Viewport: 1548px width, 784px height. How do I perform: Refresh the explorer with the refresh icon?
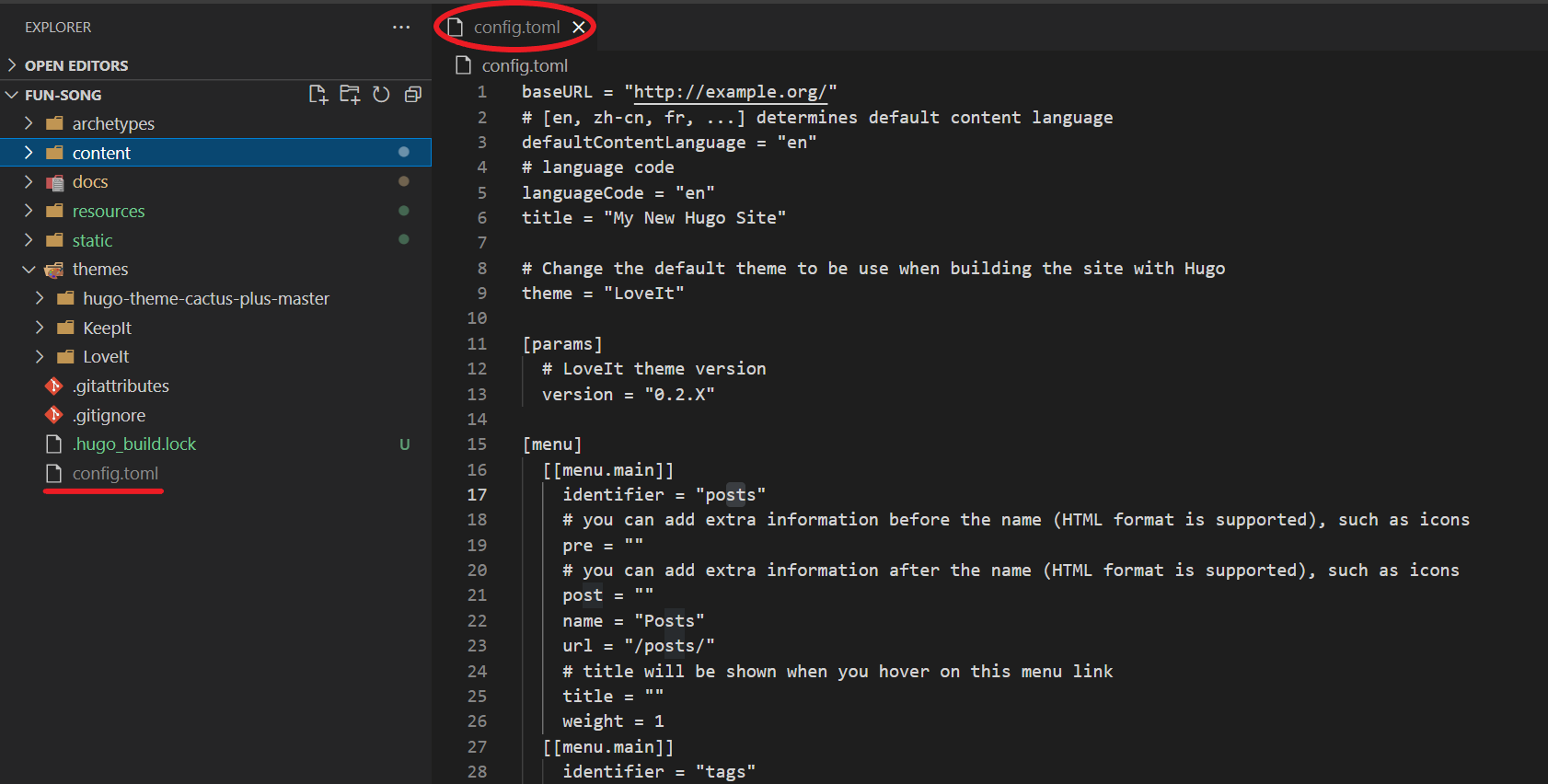click(x=381, y=95)
